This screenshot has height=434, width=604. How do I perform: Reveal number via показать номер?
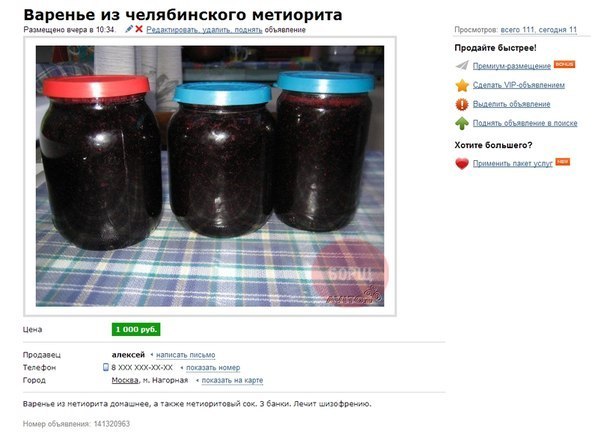(213, 367)
